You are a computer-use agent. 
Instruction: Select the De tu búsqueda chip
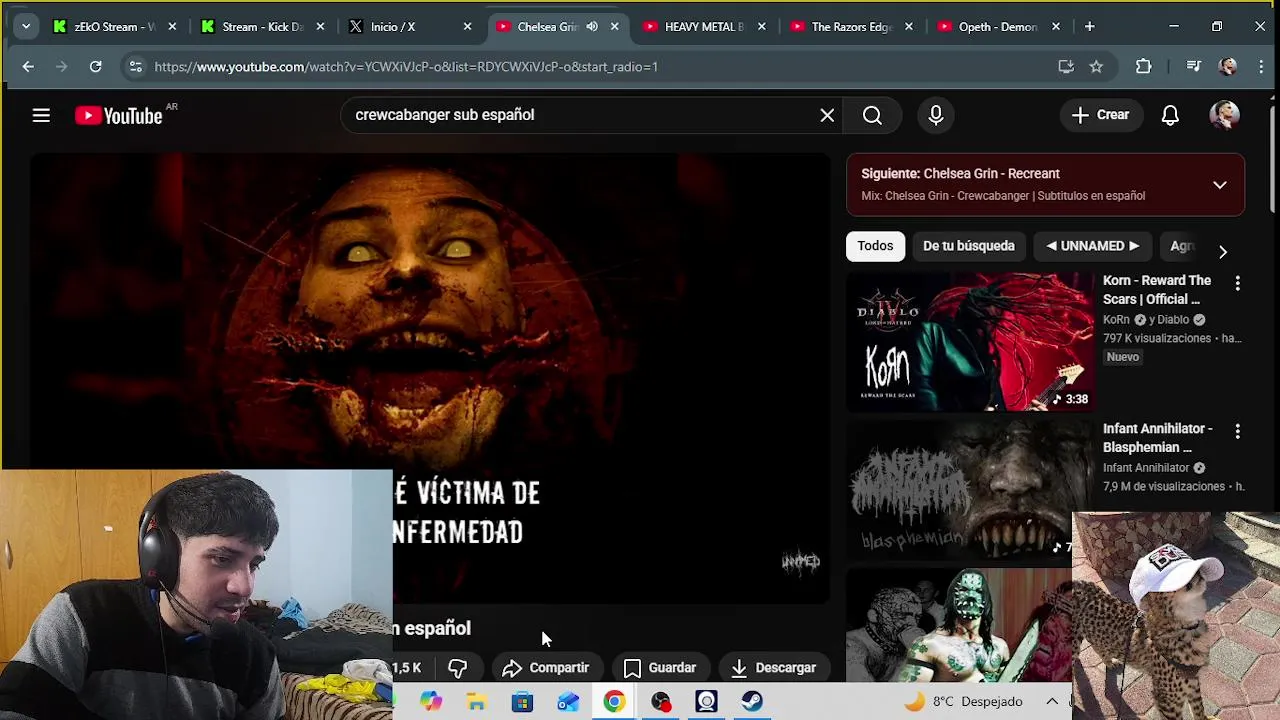point(968,246)
